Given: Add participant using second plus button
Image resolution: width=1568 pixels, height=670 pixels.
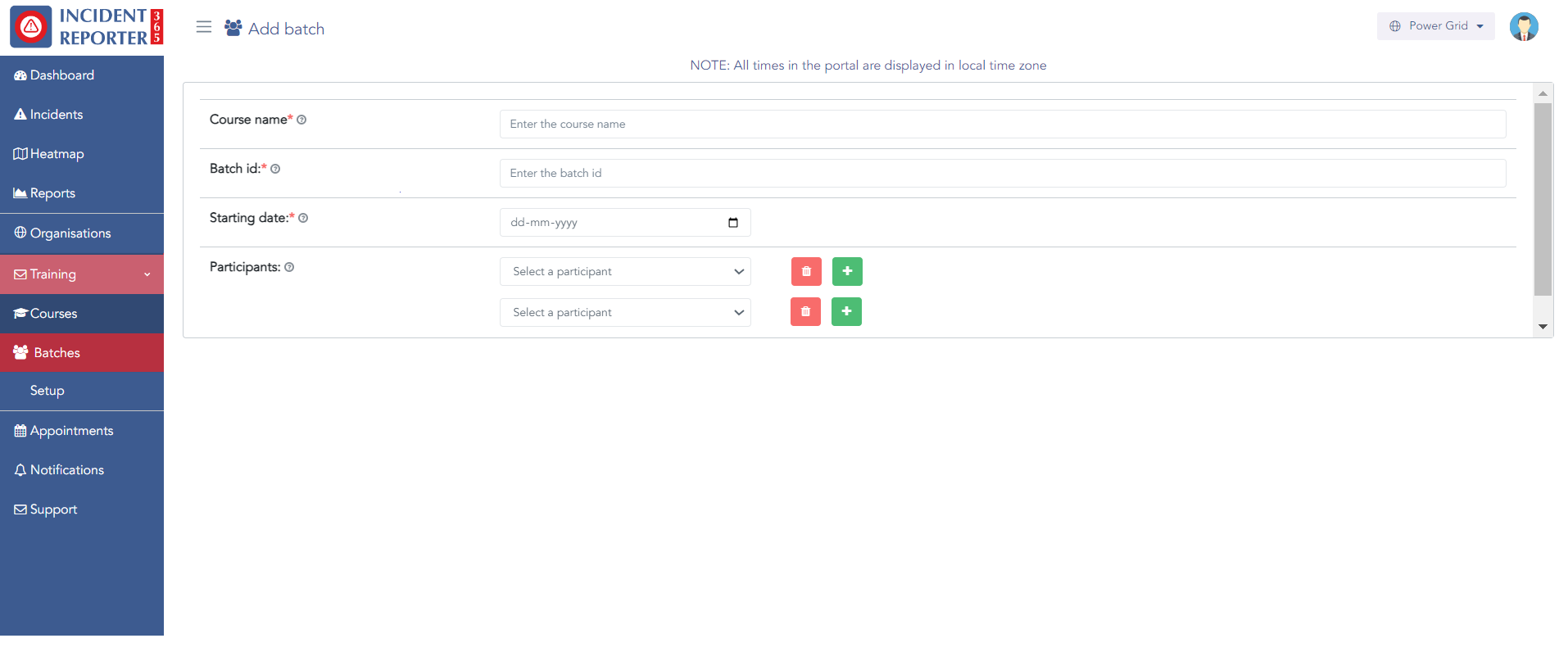Looking at the screenshot, I should (846, 312).
